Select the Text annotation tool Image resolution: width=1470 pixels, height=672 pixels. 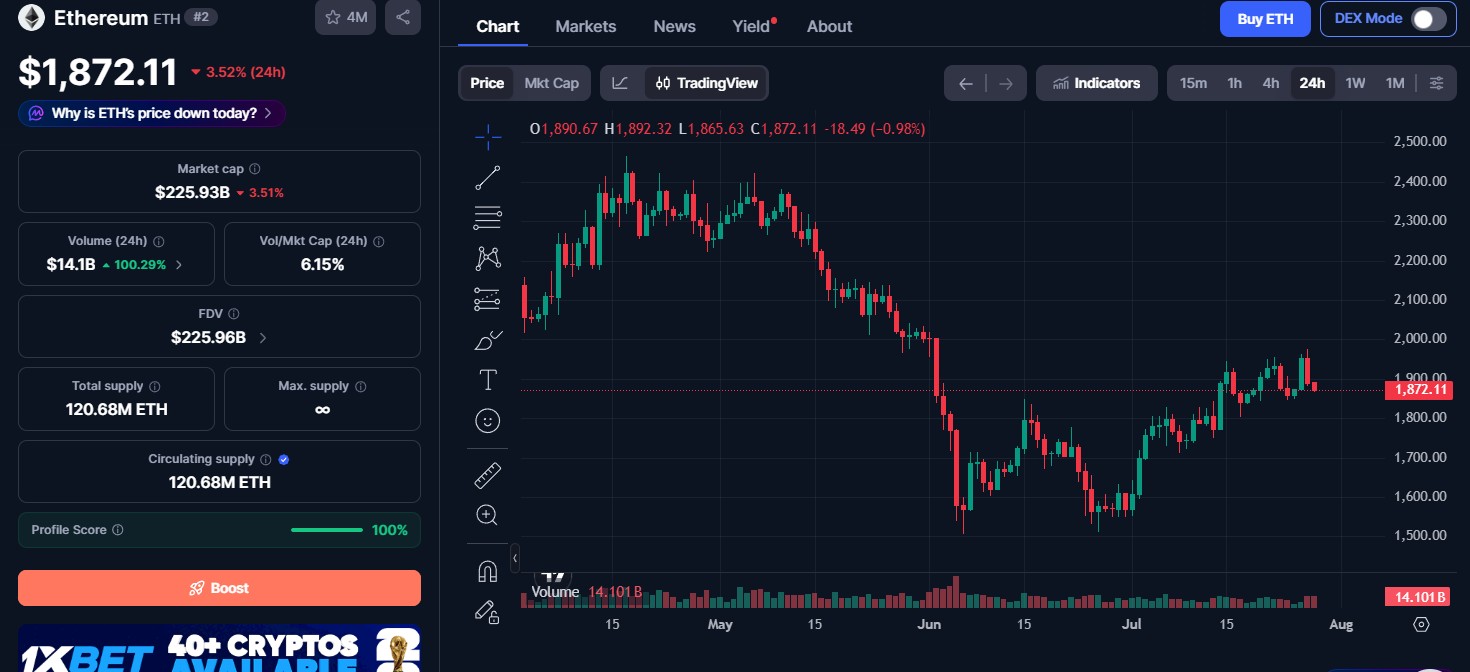coord(488,380)
